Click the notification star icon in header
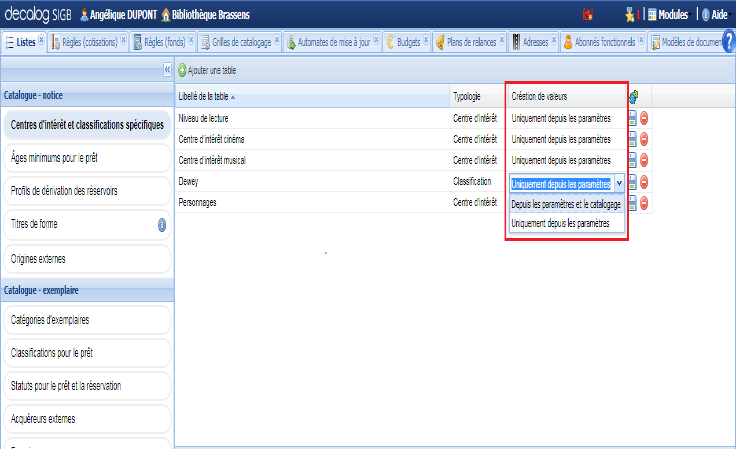 coord(629,15)
